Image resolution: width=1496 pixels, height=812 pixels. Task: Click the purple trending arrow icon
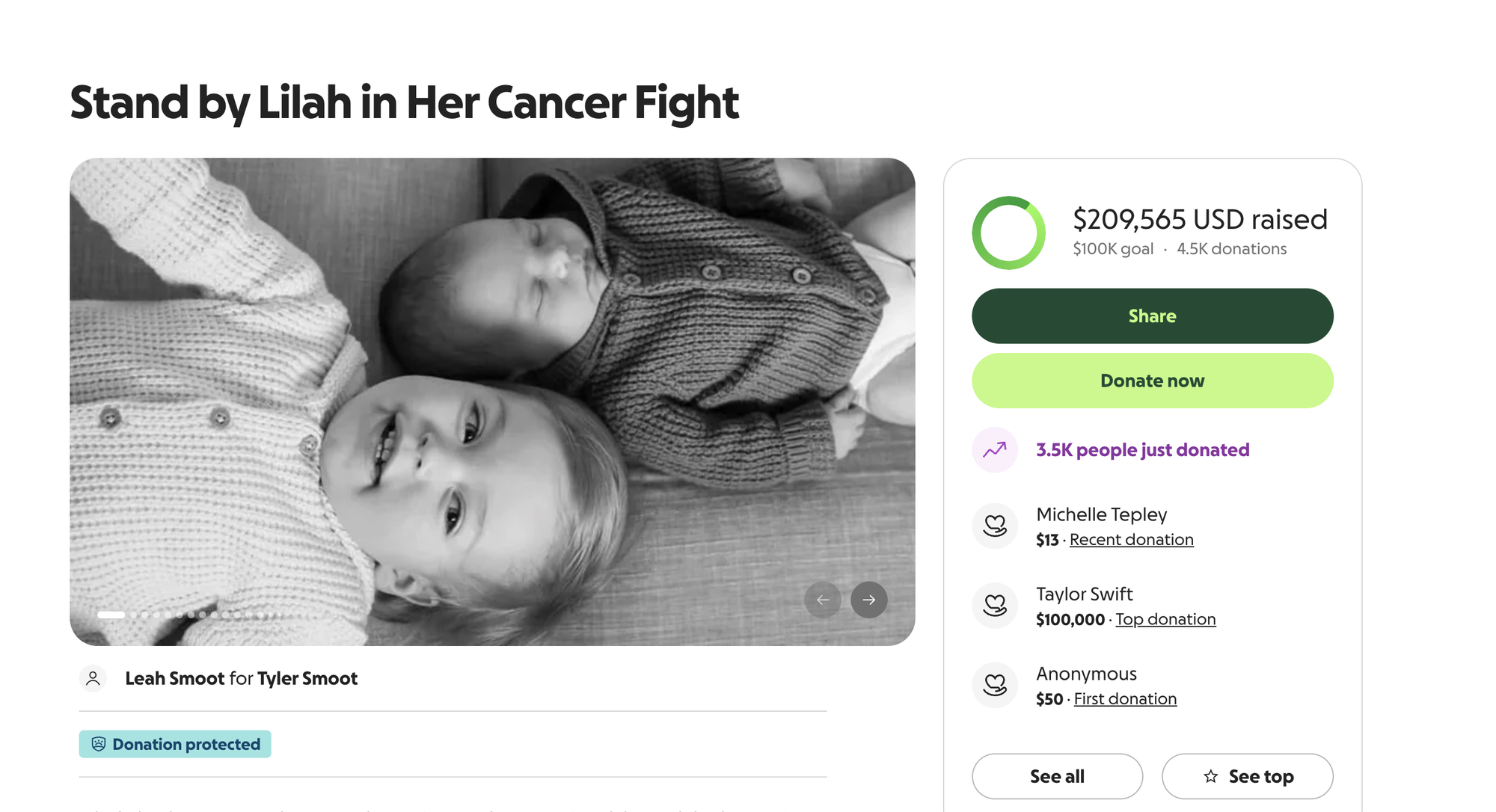(x=994, y=450)
